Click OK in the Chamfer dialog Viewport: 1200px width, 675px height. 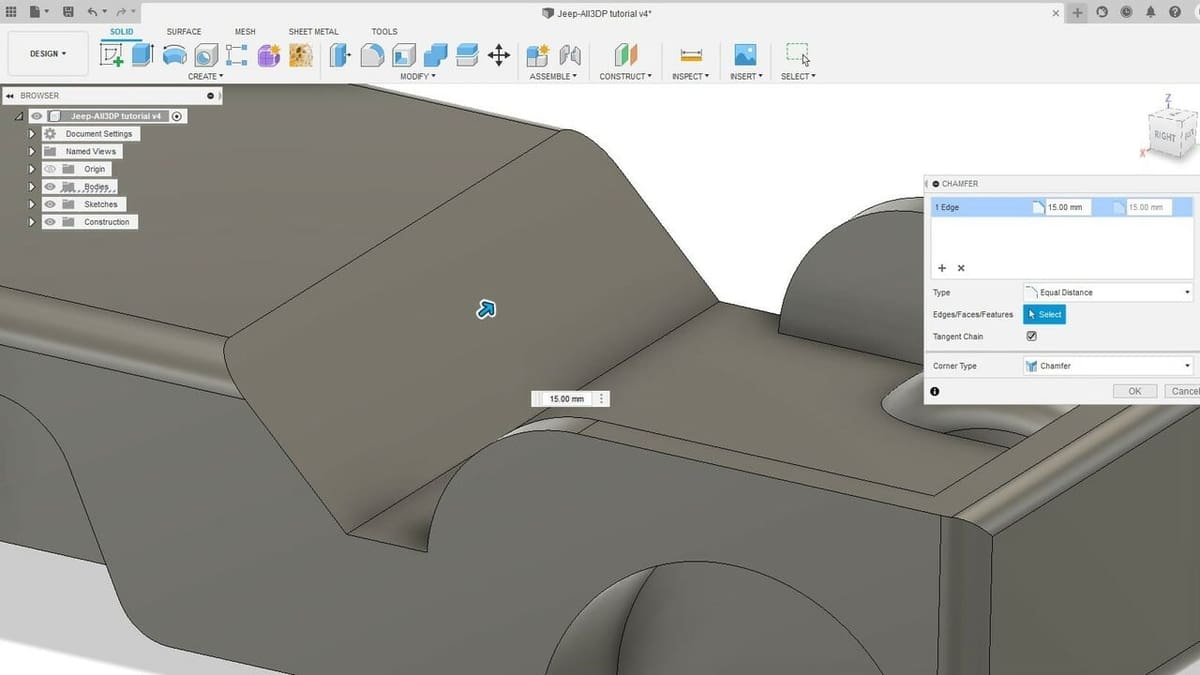click(x=1134, y=391)
